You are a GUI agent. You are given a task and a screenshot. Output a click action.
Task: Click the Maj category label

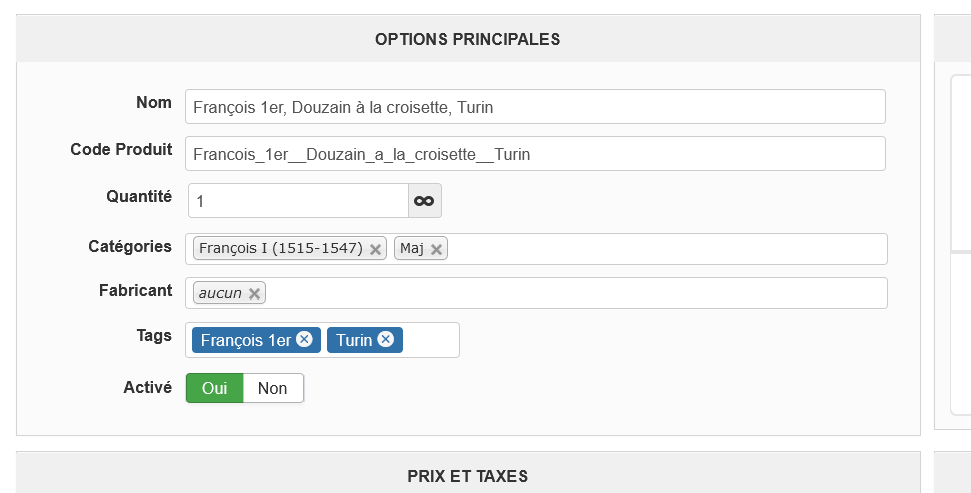pyautogui.click(x=412, y=249)
